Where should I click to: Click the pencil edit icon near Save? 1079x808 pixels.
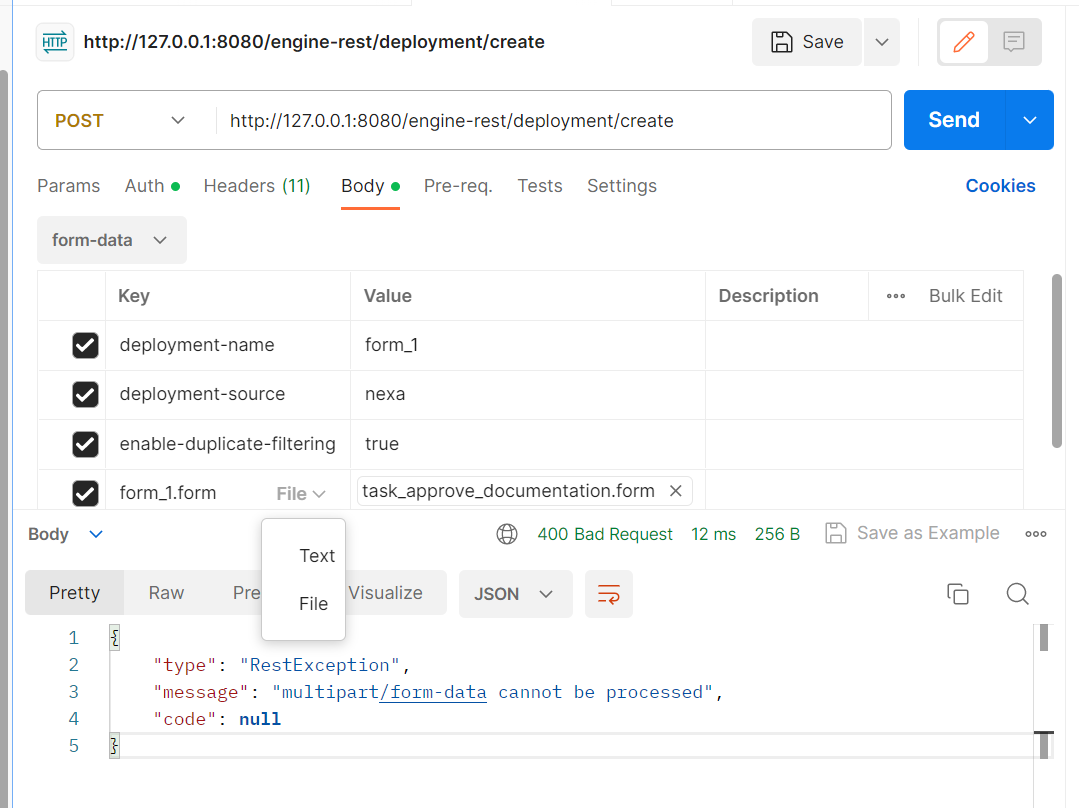[963, 42]
